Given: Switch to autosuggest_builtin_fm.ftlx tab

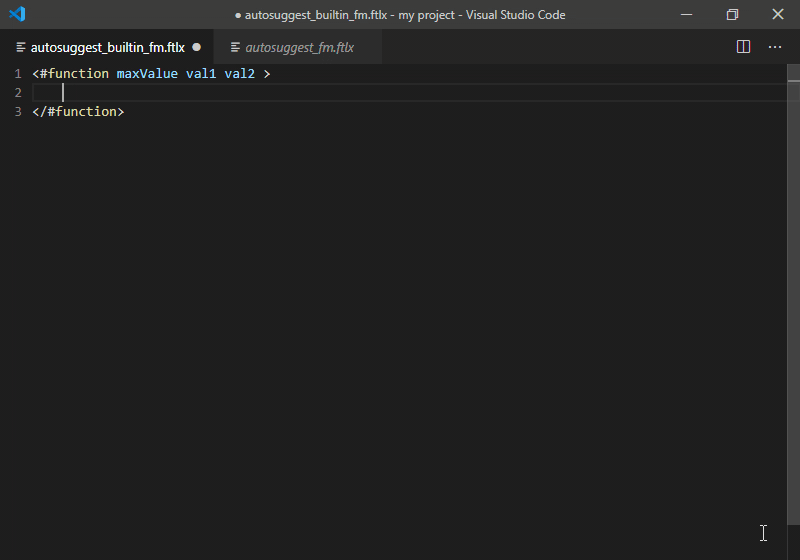Looking at the screenshot, I should pos(108,47).
